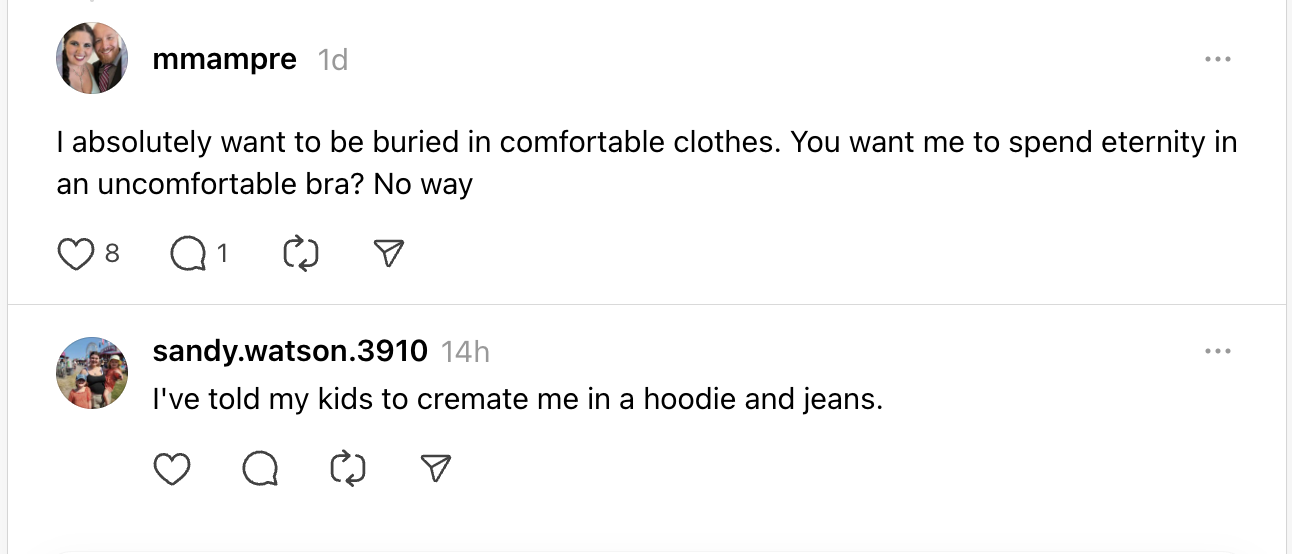Open sandy.watson.3910's profile via username
Viewport: 1292px width, 554px height.
290,351
